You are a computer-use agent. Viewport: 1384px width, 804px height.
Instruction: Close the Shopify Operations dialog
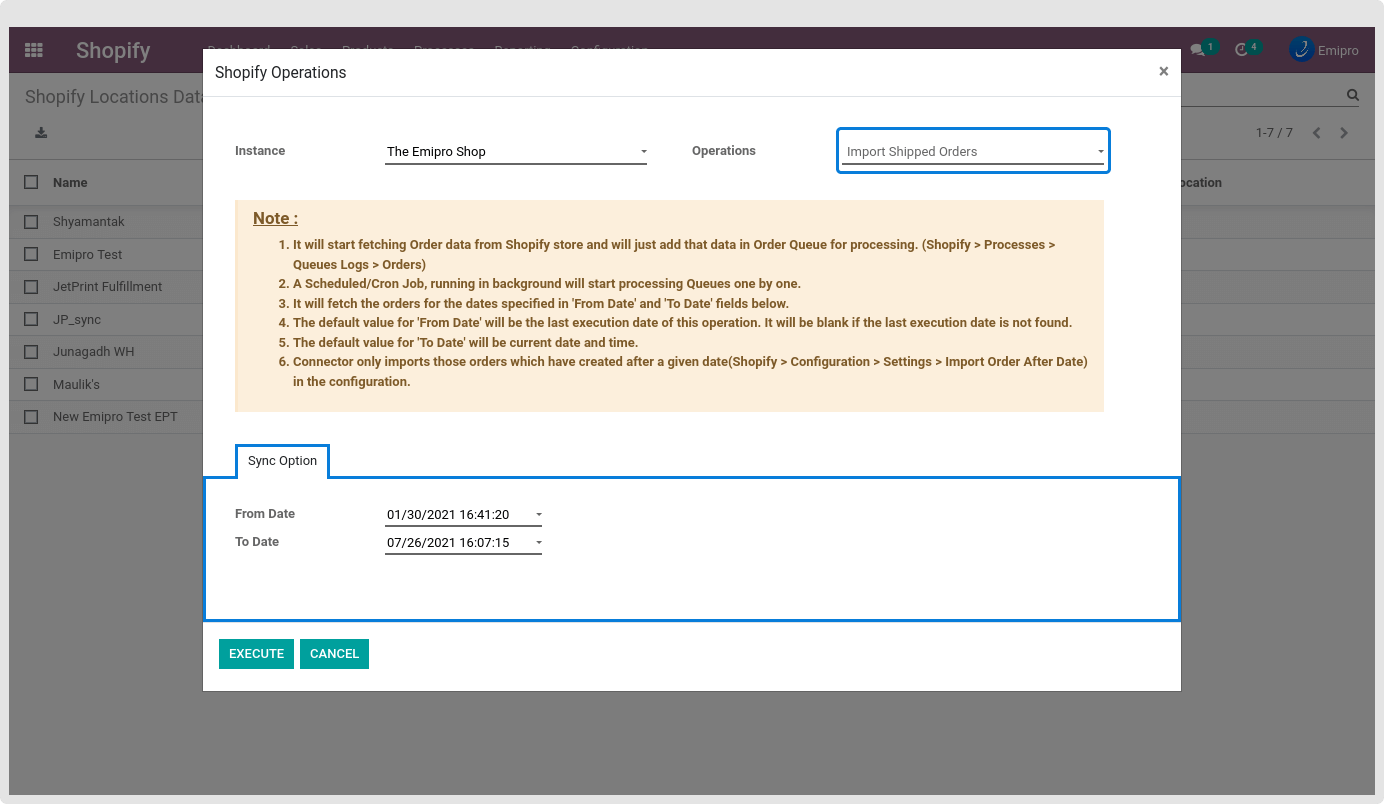[x=1163, y=72]
